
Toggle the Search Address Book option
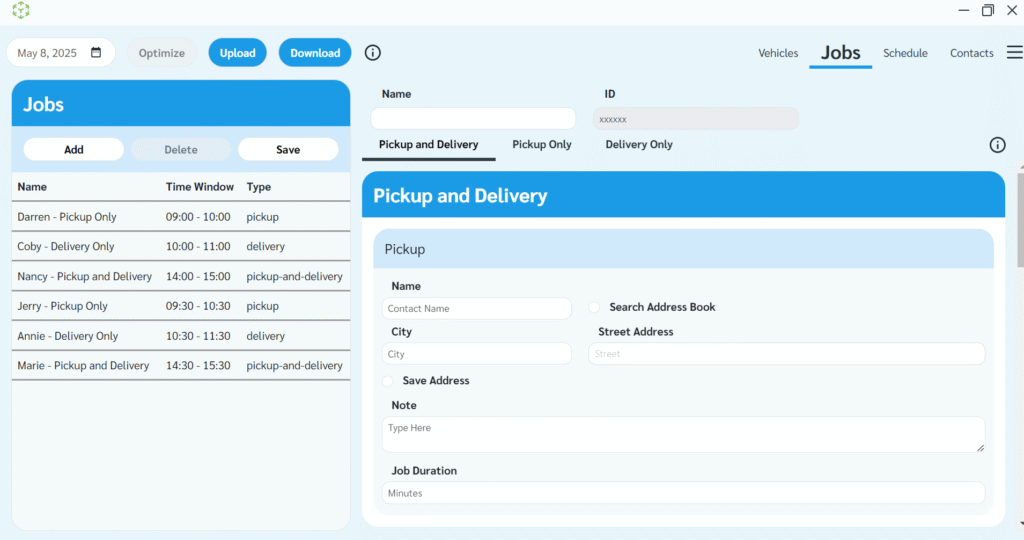[594, 308]
